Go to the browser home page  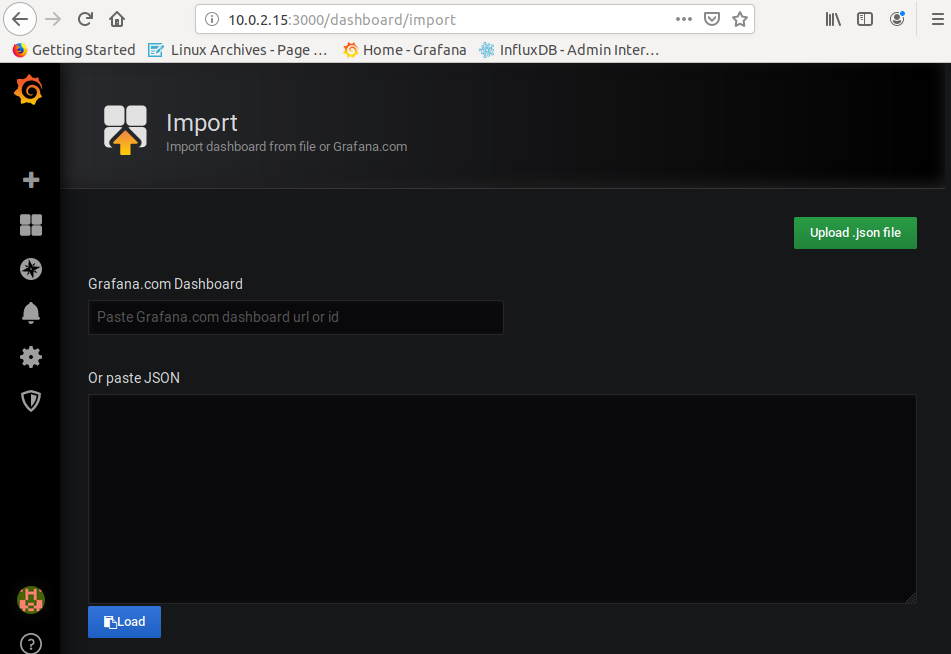[116, 19]
